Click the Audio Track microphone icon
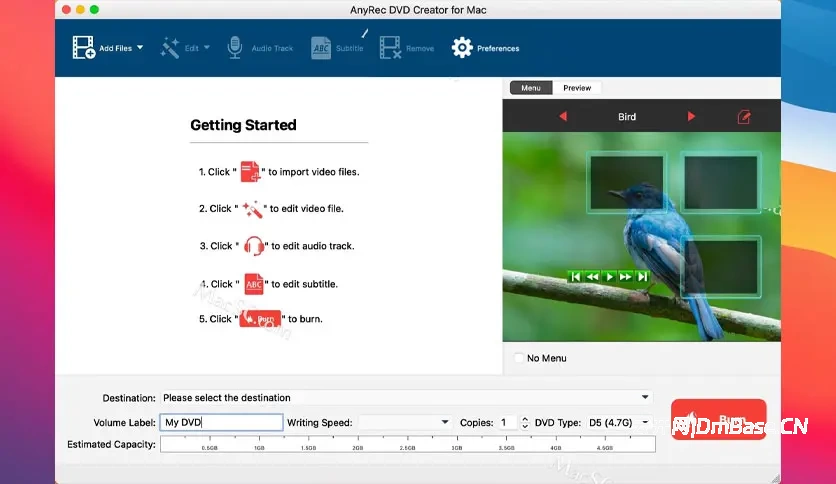 coord(235,47)
